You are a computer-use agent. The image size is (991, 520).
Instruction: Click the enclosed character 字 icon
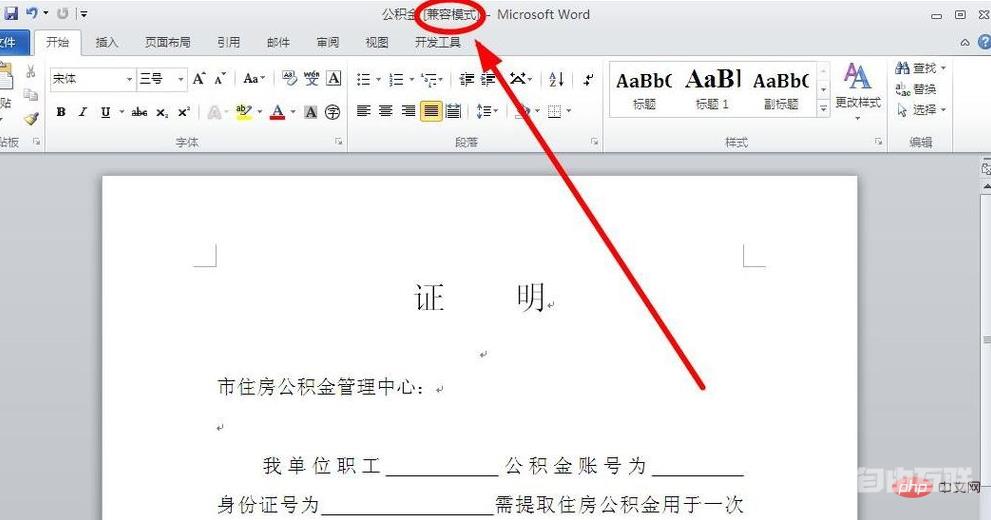332,112
